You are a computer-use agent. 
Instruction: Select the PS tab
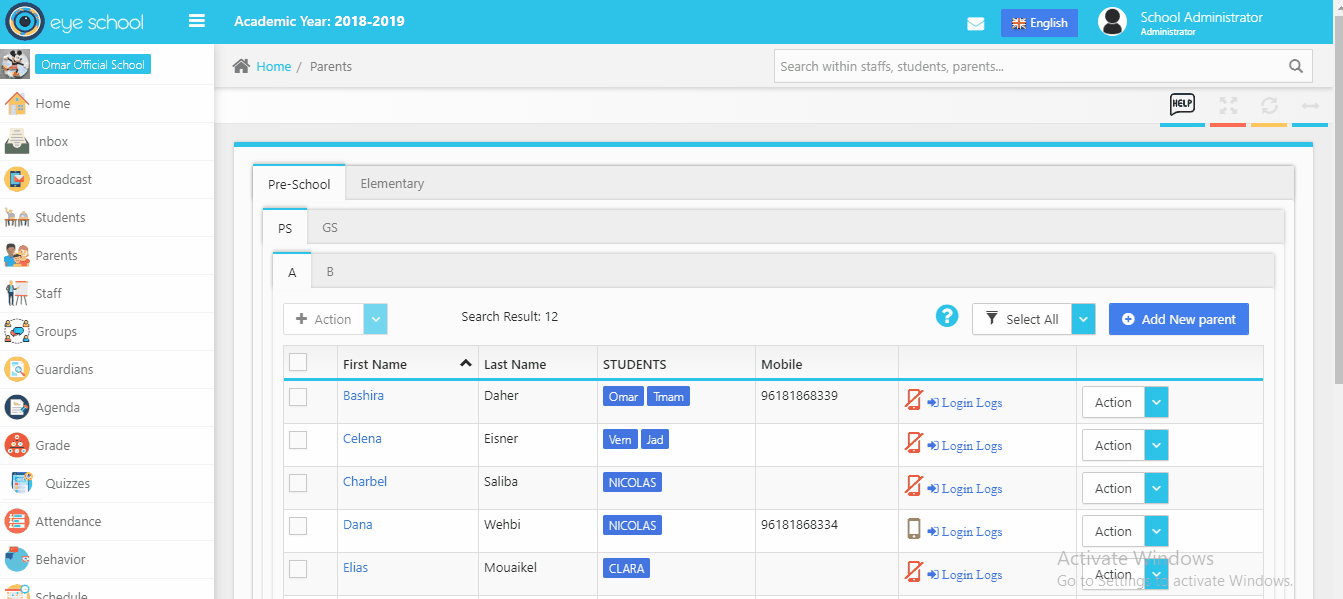point(285,228)
